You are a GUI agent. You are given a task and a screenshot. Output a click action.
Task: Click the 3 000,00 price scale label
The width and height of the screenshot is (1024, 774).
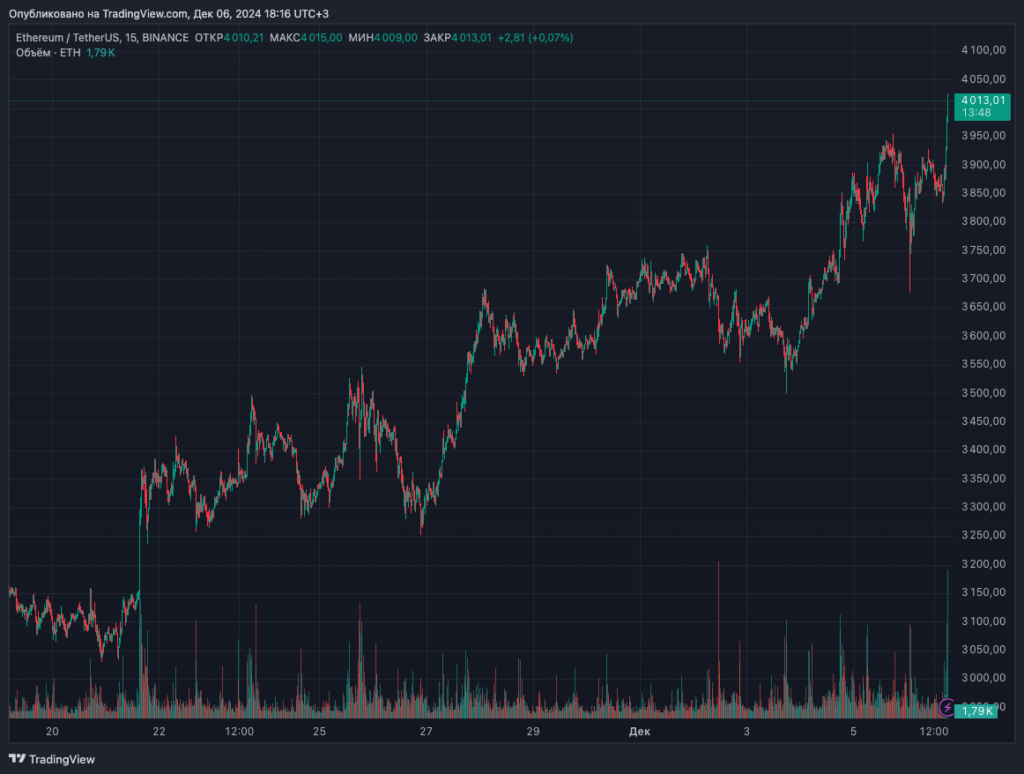tap(981, 678)
